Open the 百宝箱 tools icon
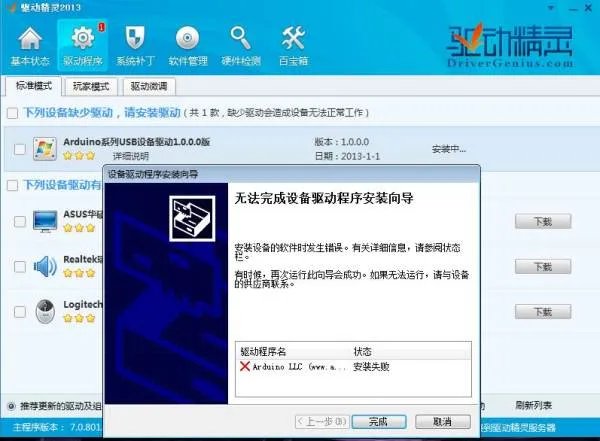600x441 pixels. coord(293,38)
